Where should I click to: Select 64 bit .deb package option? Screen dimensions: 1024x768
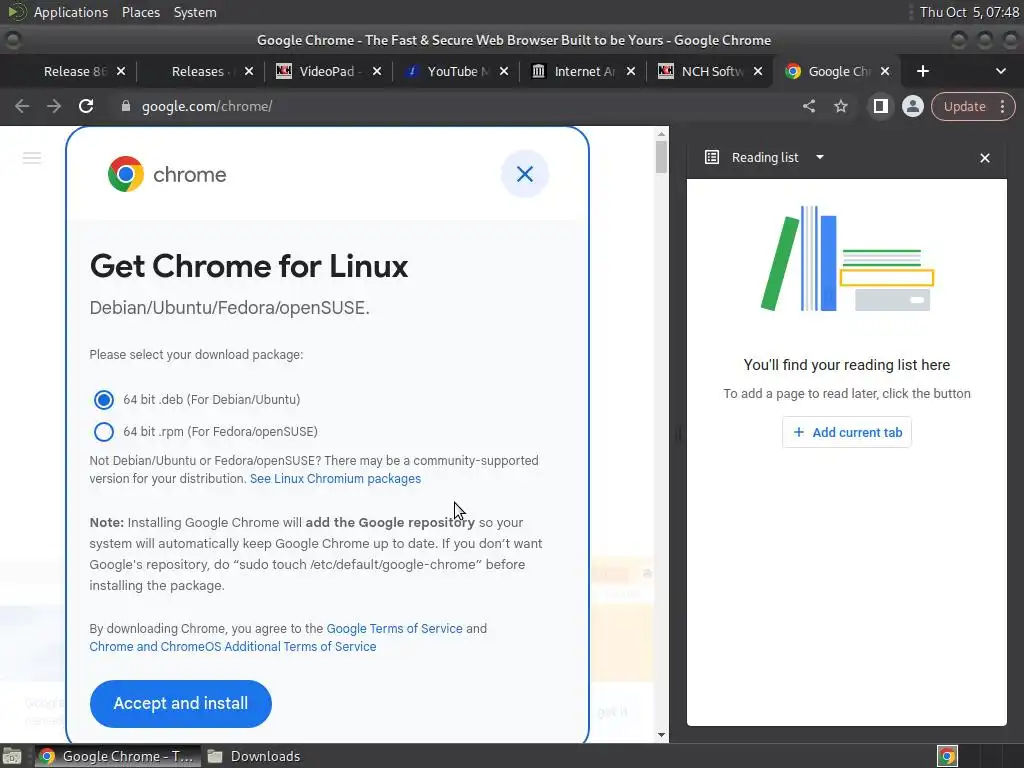(x=103, y=400)
